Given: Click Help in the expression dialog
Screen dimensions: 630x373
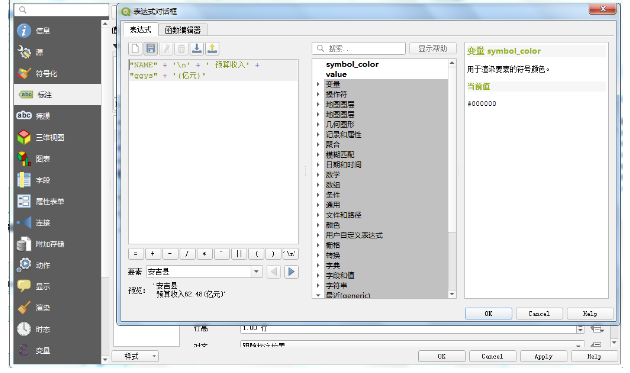Looking at the screenshot, I should pyautogui.click(x=590, y=313).
